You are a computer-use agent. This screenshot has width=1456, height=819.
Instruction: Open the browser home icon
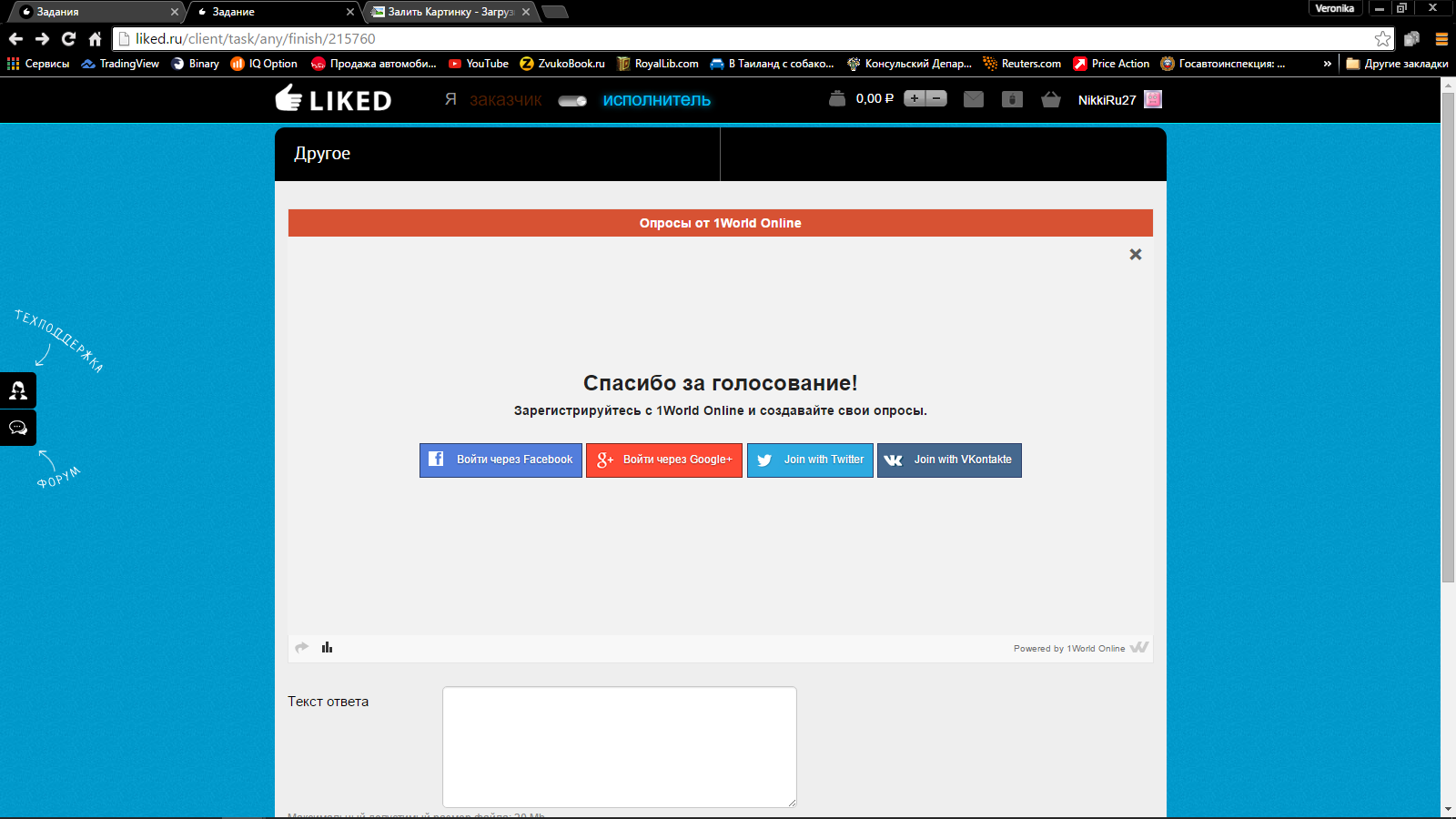[x=95, y=38]
